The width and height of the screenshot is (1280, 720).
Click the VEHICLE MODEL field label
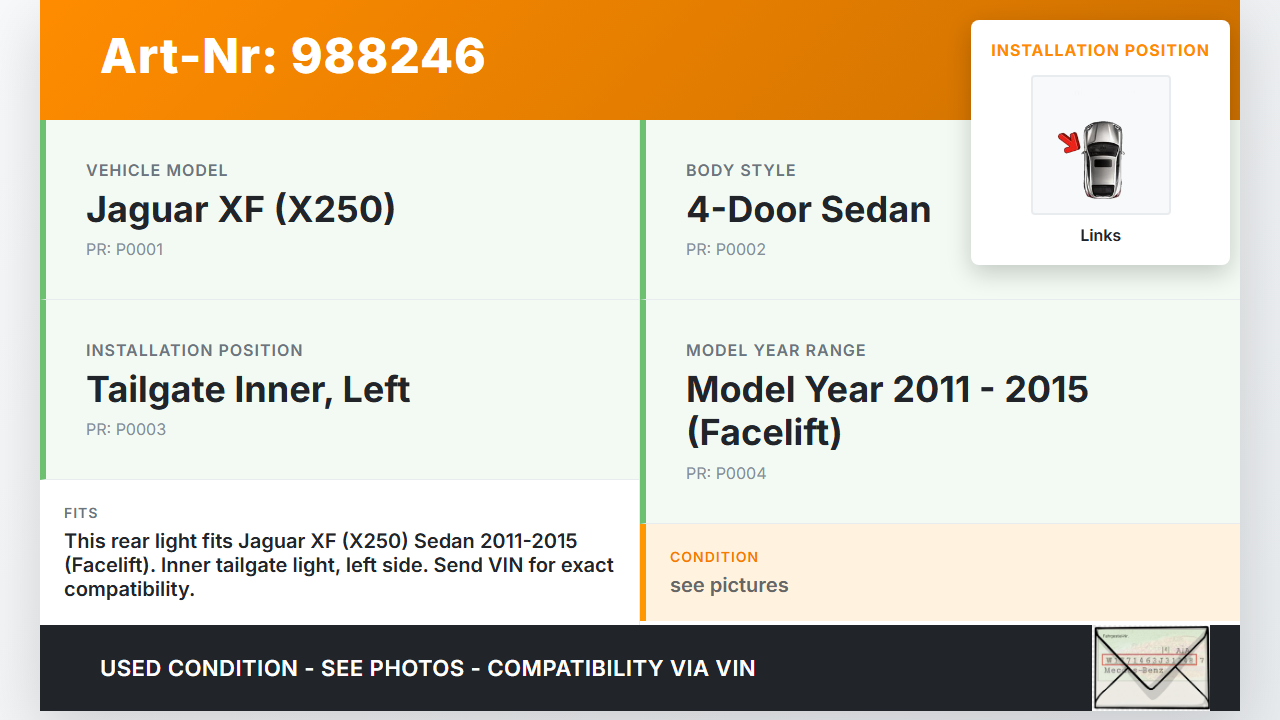pos(157,170)
